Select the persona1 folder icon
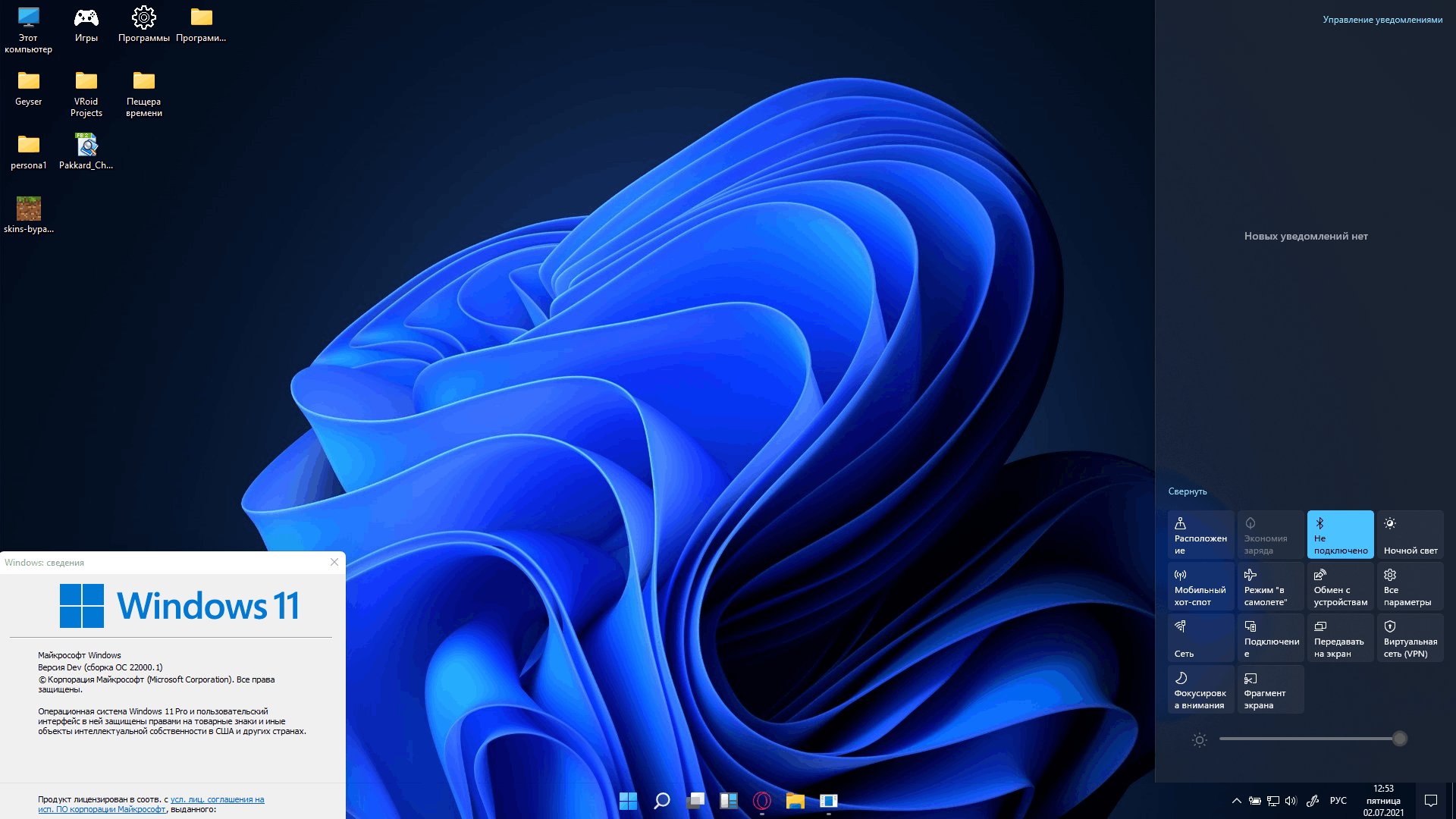The image size is (1456, 819). pos(29,152)
